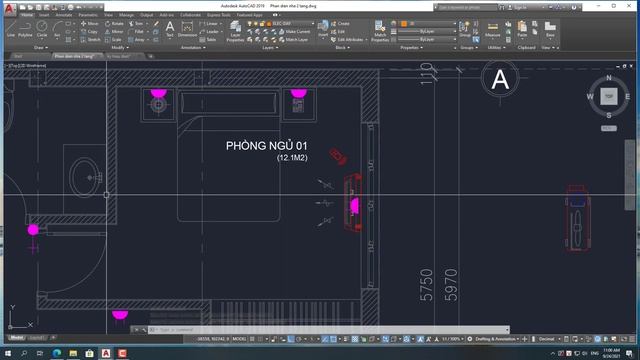Open Microsoft Edge from taskbar
640x360 pixels.
tap(57, 353)
